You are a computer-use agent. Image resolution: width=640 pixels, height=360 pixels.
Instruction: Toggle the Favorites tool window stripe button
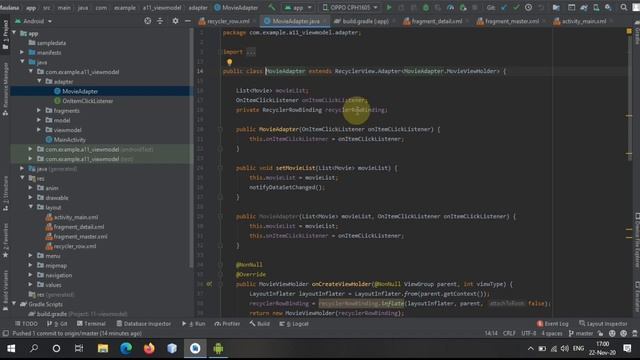click(x=5, y=240)
